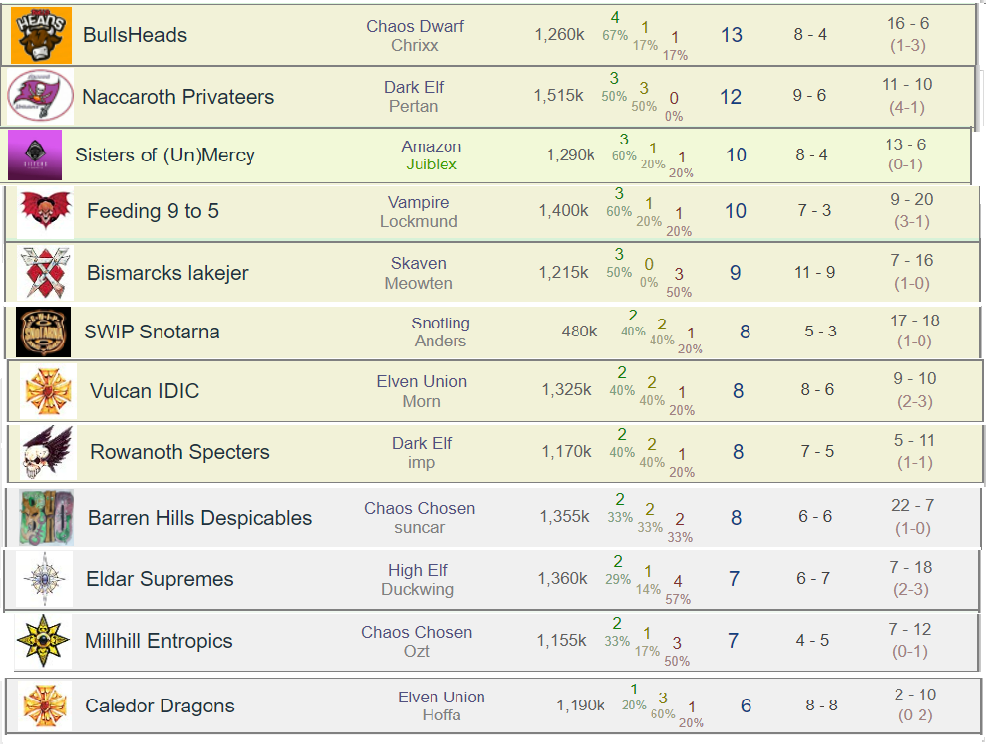The image size is (986, 744).
Task: Select coach Duckwing under High Elf
Action: pos(417,590)
